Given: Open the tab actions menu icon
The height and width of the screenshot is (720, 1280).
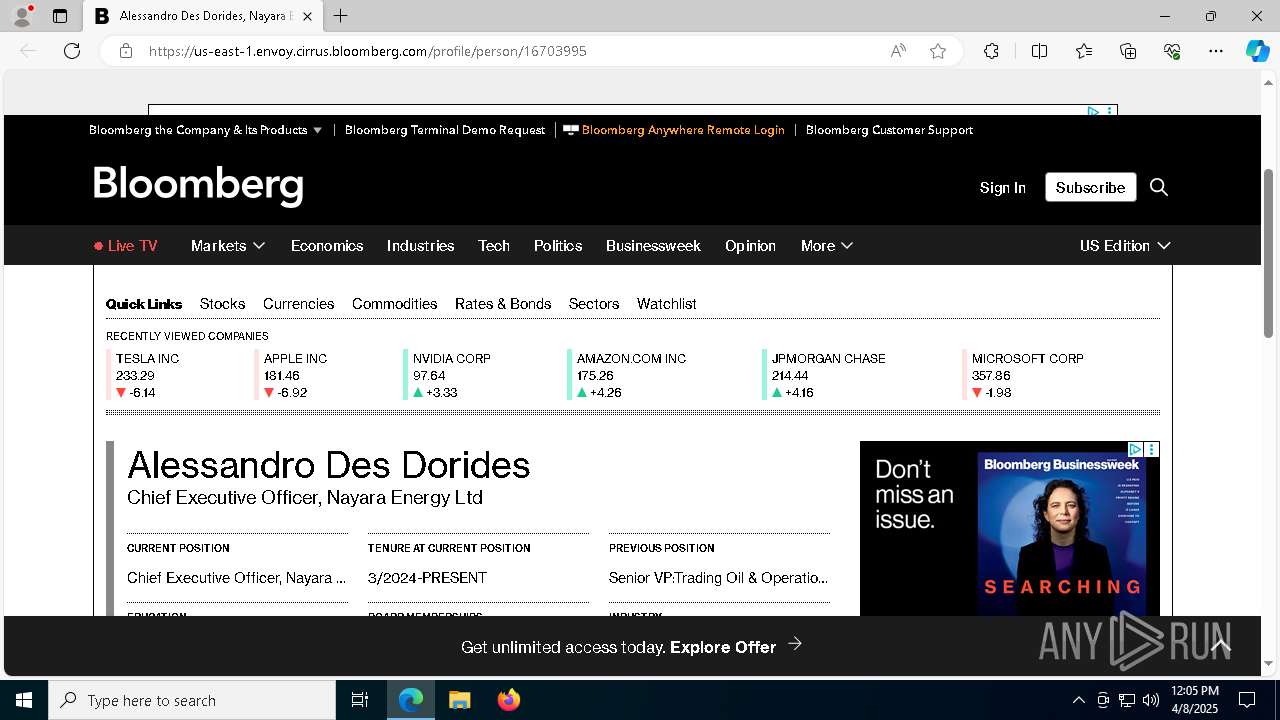Looking at the screenshot, I should [60, 16].
